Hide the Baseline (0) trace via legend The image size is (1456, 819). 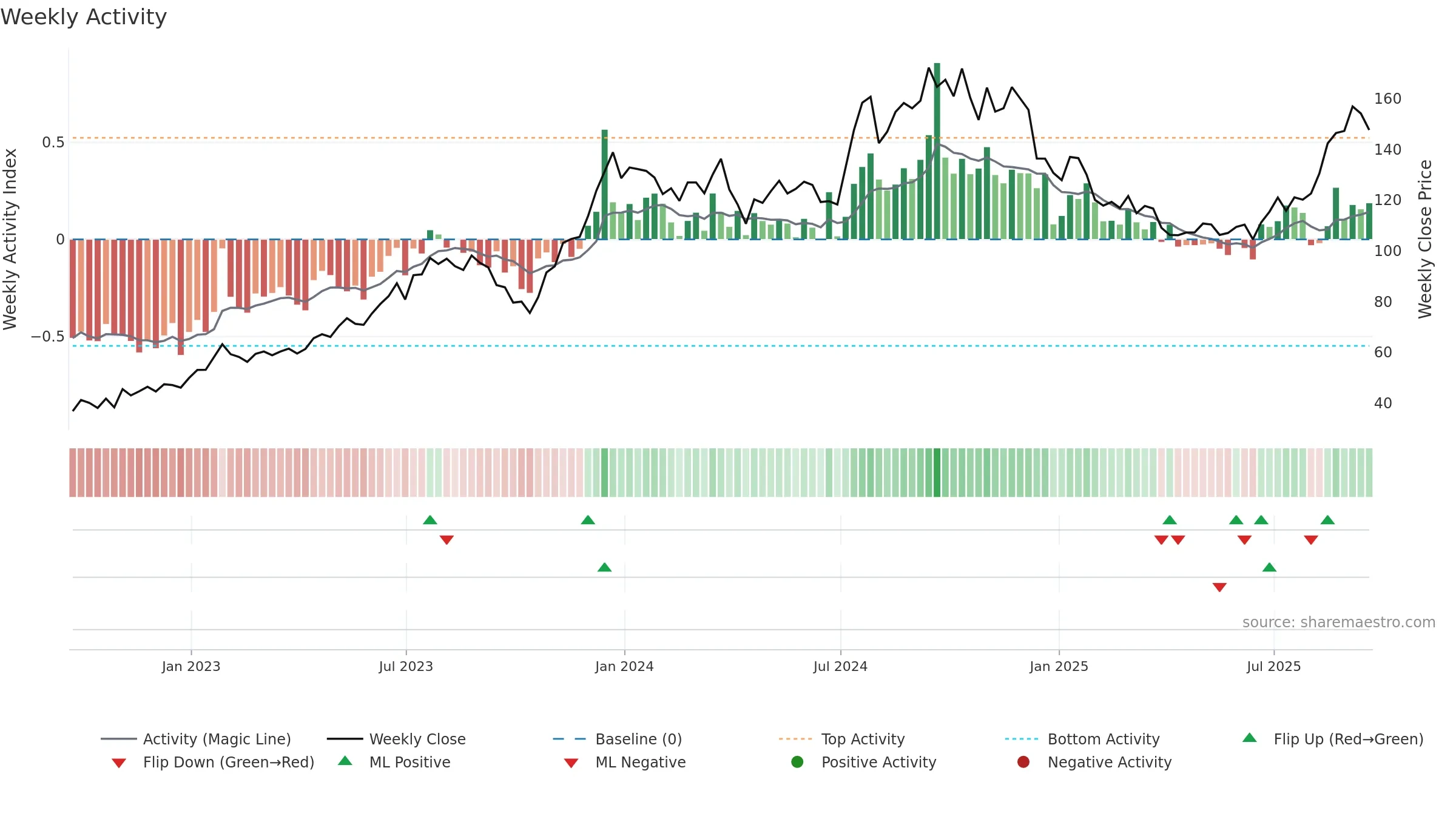[x=618, y=739]
